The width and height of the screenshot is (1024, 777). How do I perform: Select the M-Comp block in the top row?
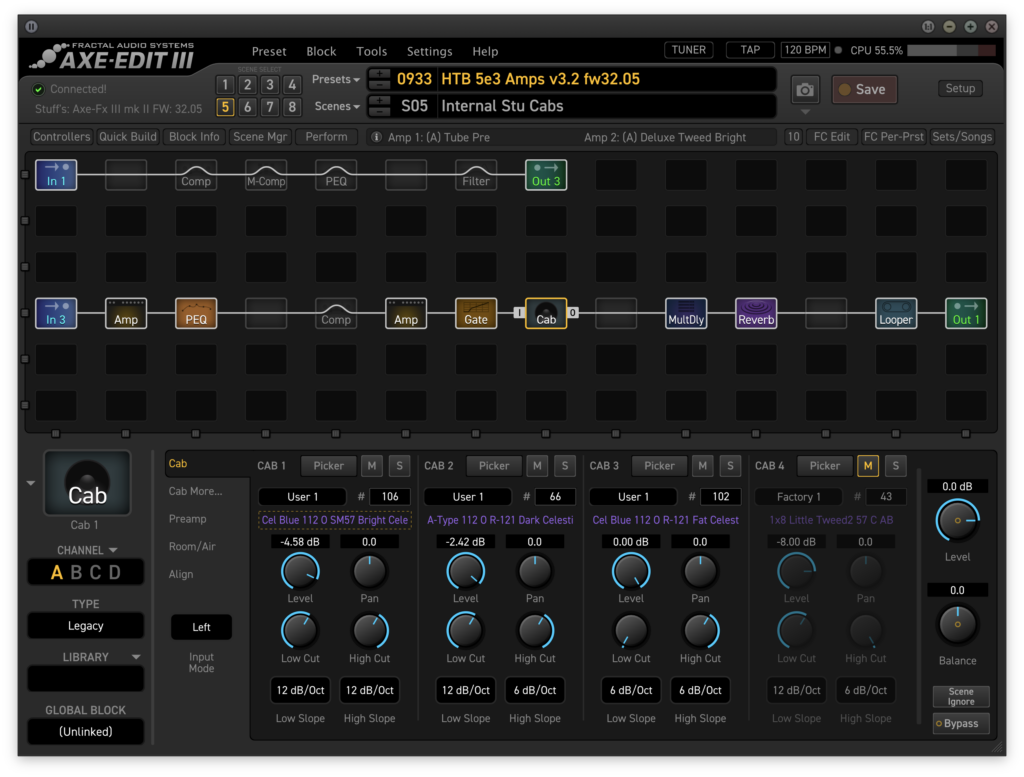coord(266,175)
